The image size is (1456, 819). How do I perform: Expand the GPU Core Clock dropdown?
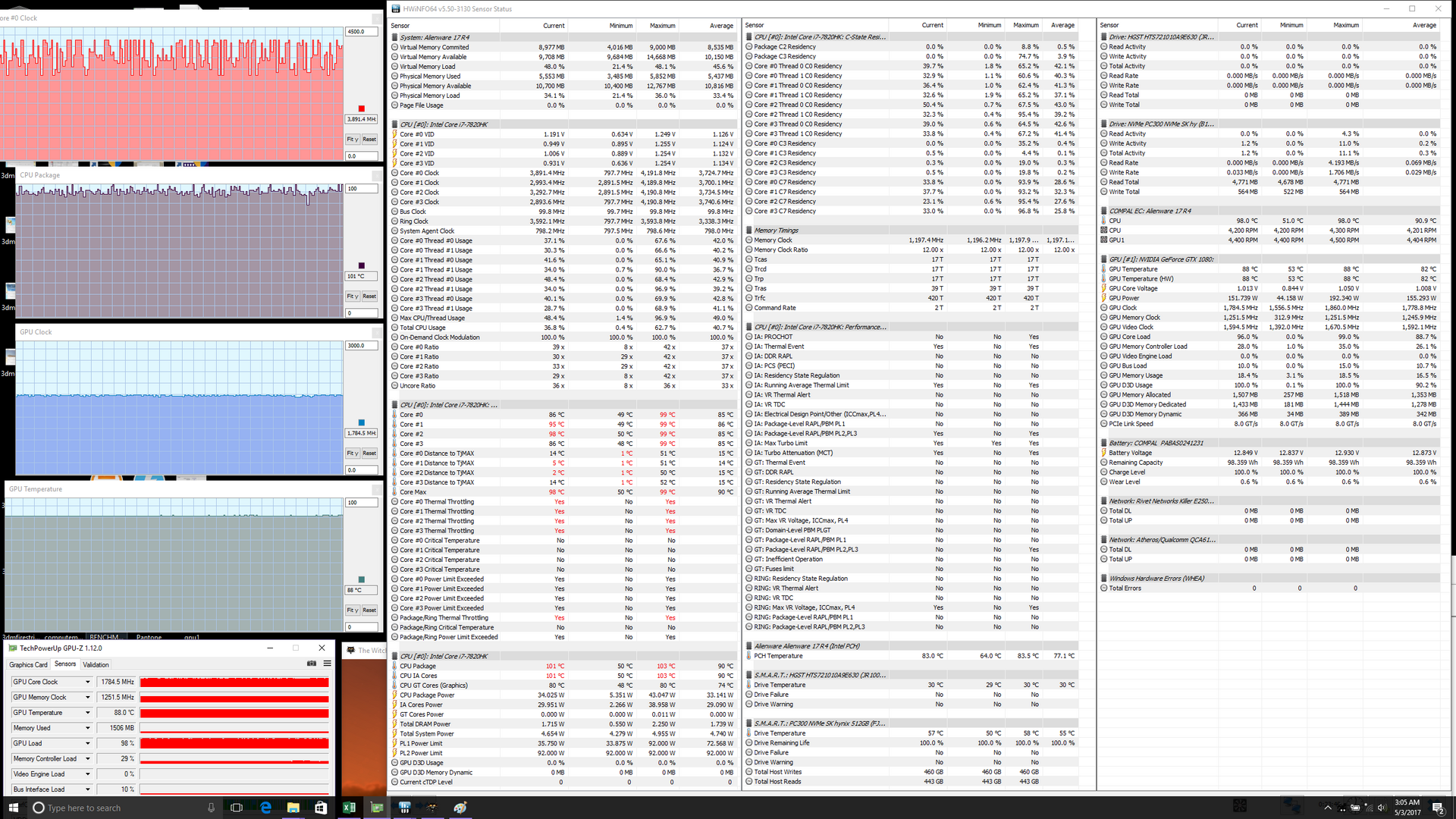(88, 682)
